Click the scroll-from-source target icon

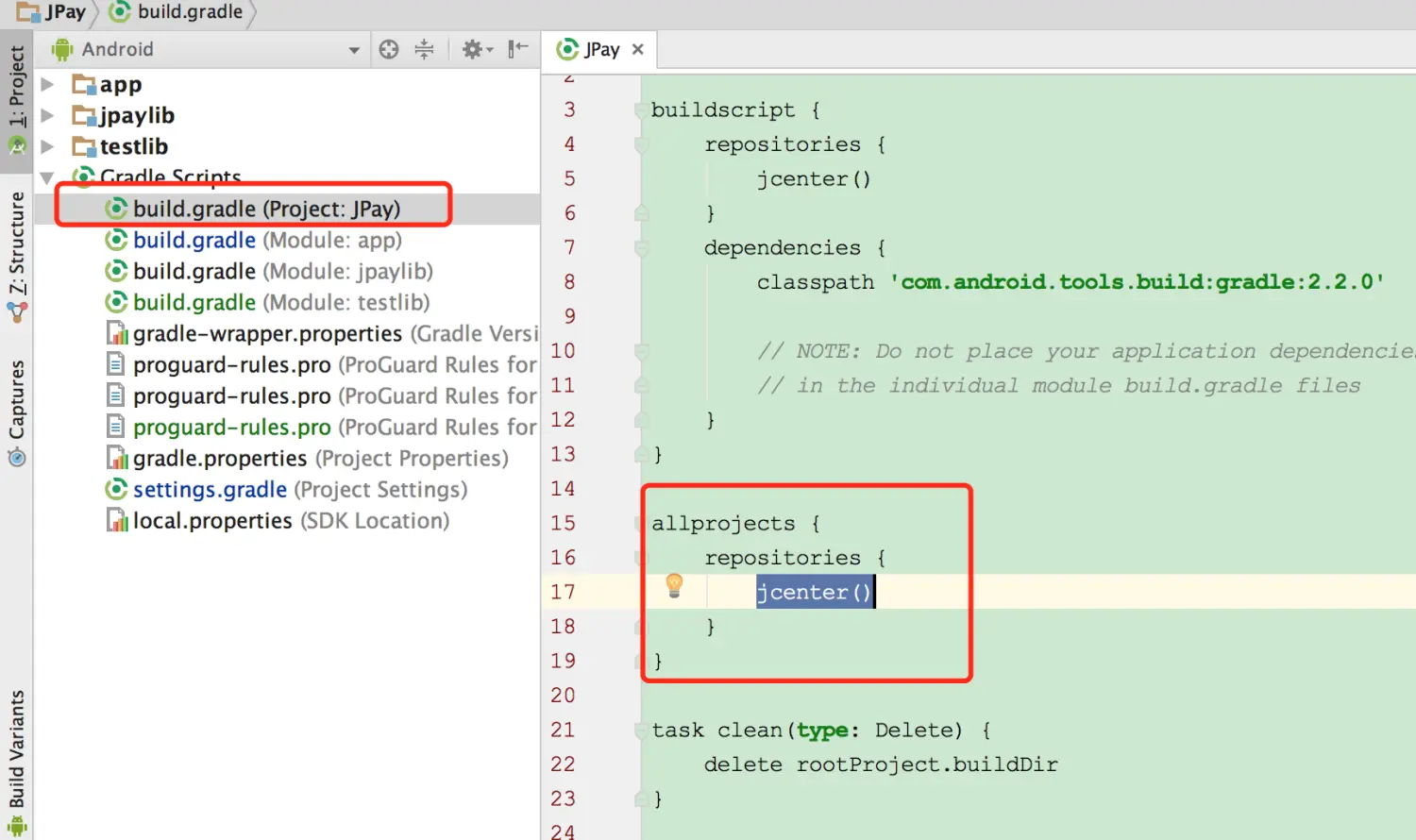point(389,49)
